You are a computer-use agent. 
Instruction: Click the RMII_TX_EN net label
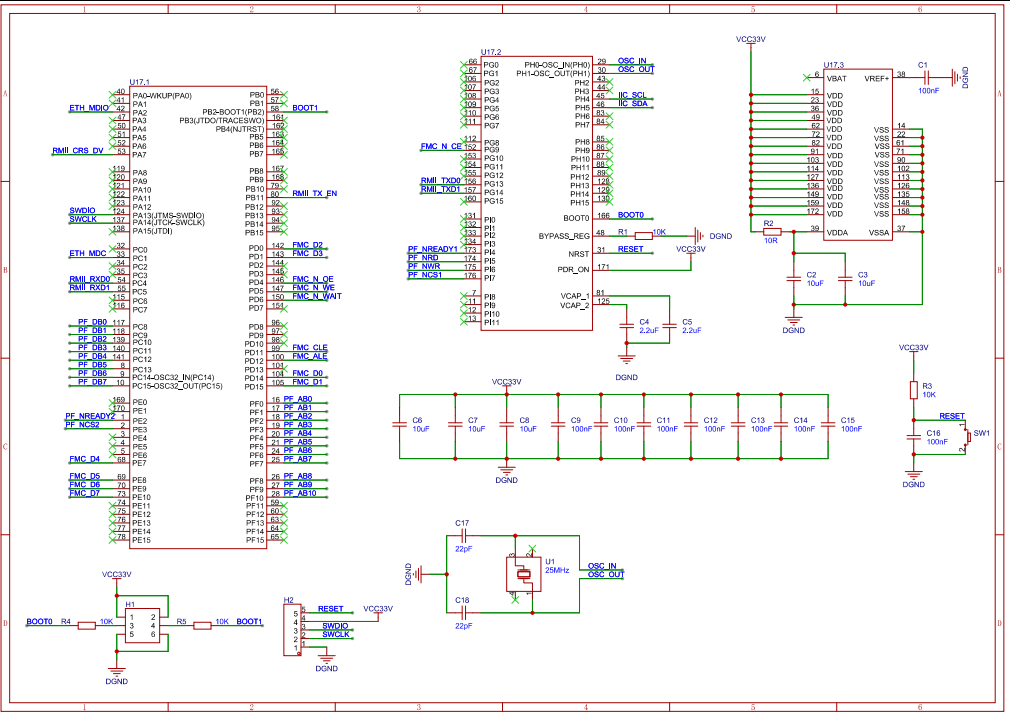(314, 192)
